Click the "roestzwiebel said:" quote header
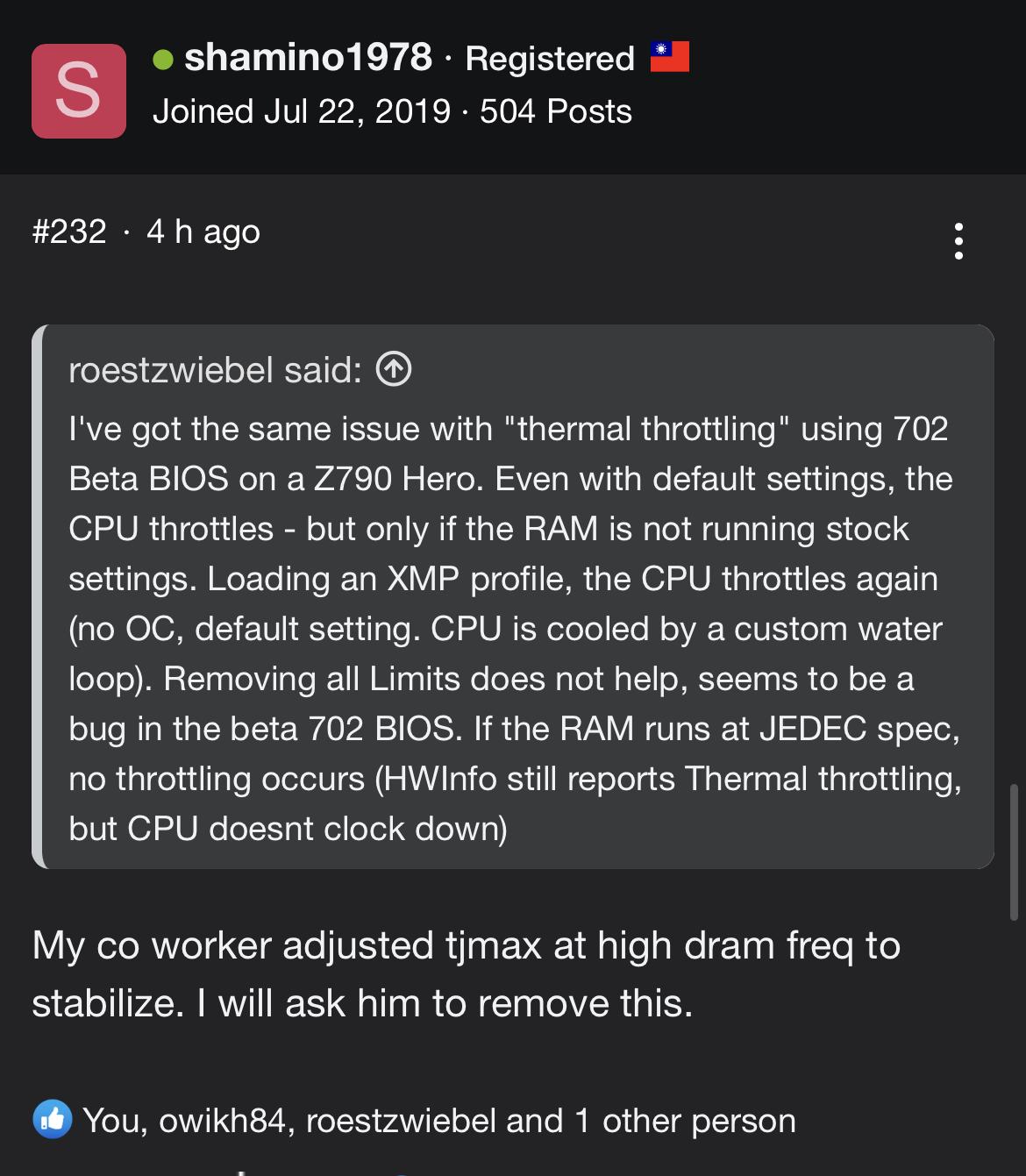 pyautogui.click(x=215, y=370)
